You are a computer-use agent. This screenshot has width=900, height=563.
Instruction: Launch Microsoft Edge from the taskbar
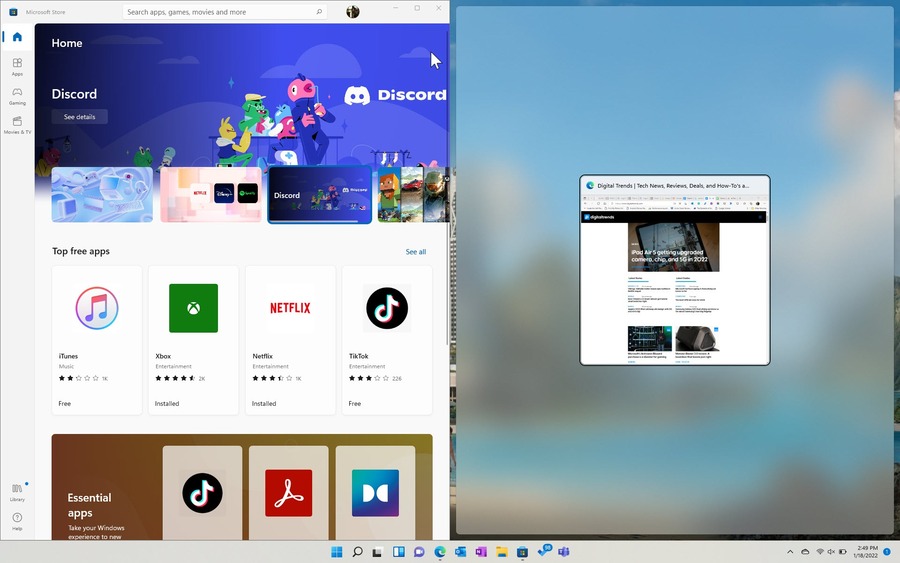pyautogui.click(x=440, y=552)
